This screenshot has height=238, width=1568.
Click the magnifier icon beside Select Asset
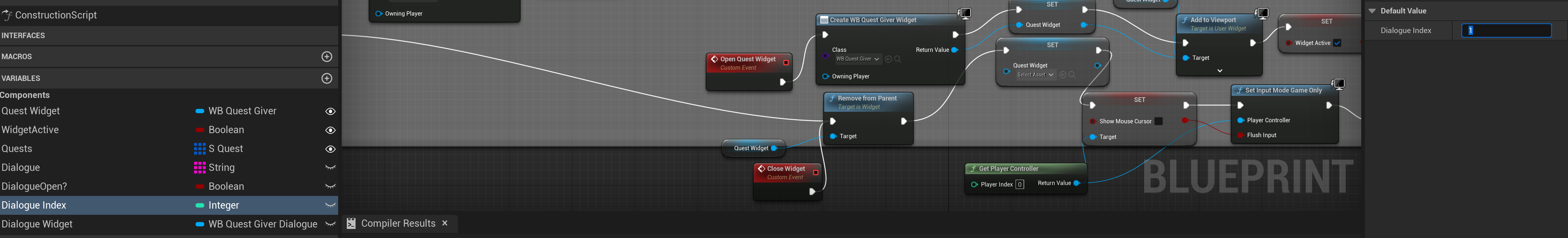pyautogui.click(x=1072, y=75)
